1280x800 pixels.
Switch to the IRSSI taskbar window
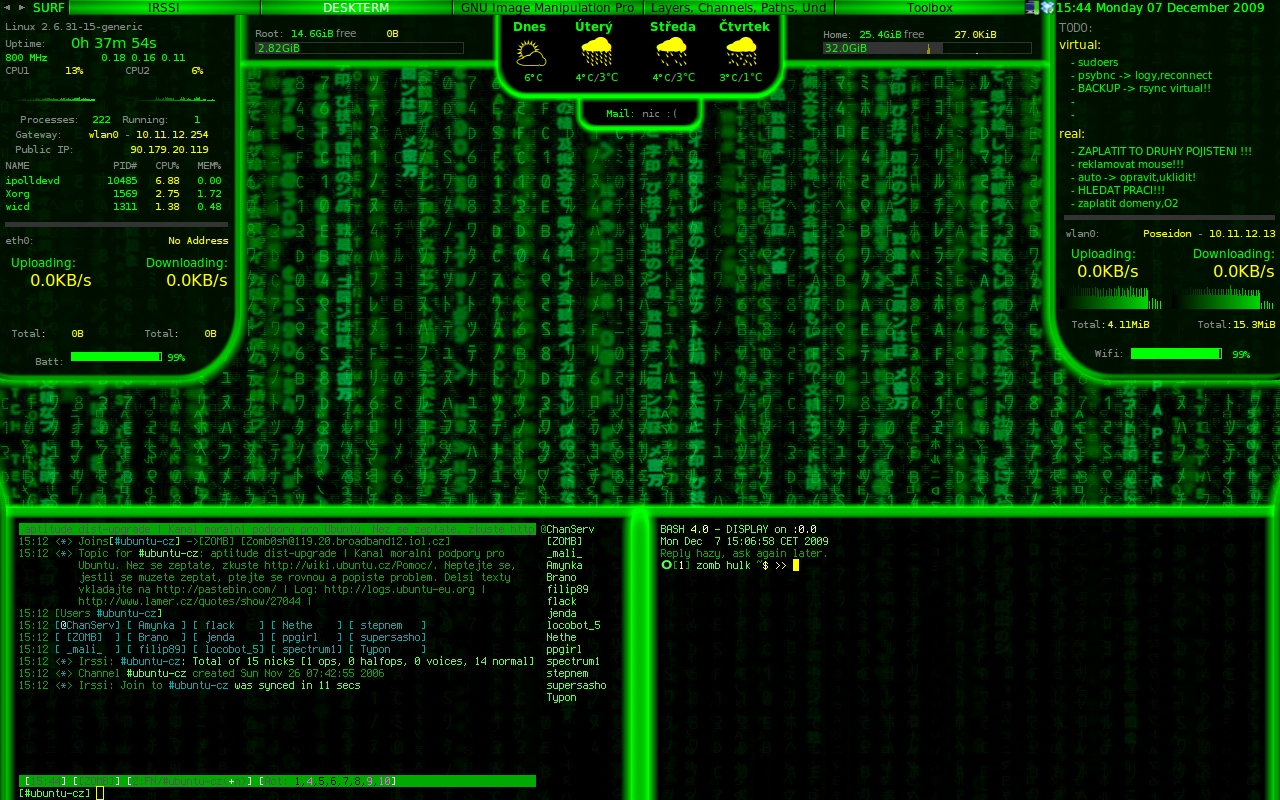point(163,7)
